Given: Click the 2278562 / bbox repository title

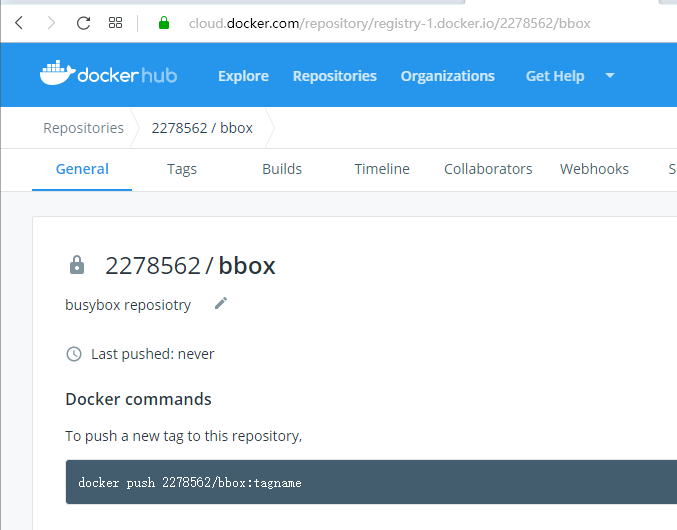Looking at the screenshot, I should pyautogui.click(x=190, y=265).
